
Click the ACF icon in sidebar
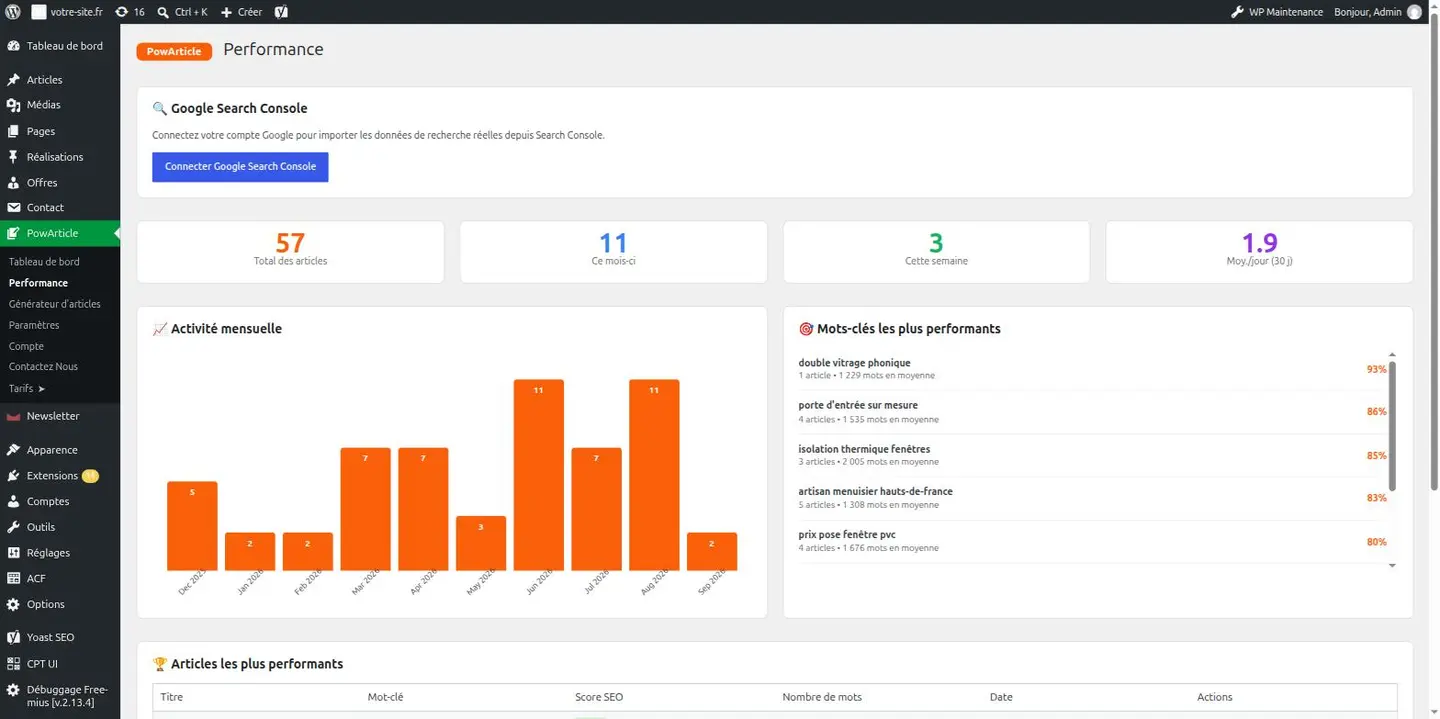pyautogui.click(x=13, y=578)
